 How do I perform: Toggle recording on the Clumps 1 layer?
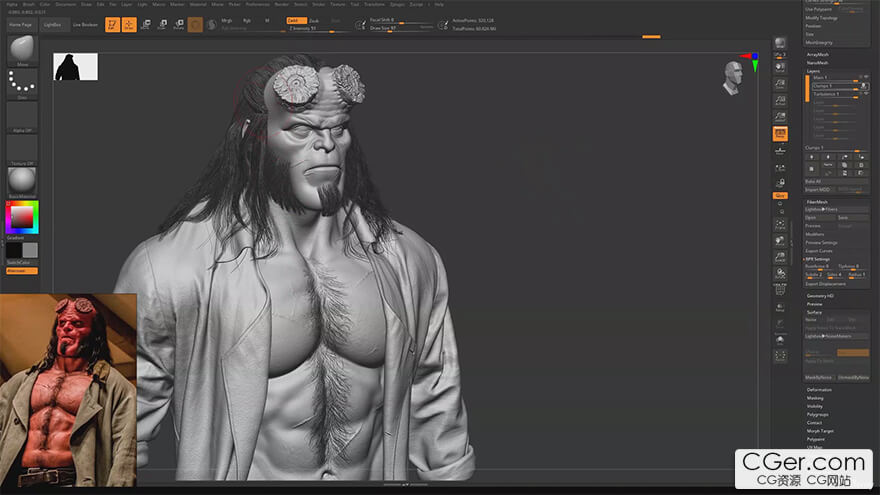(x=864, y=86)
